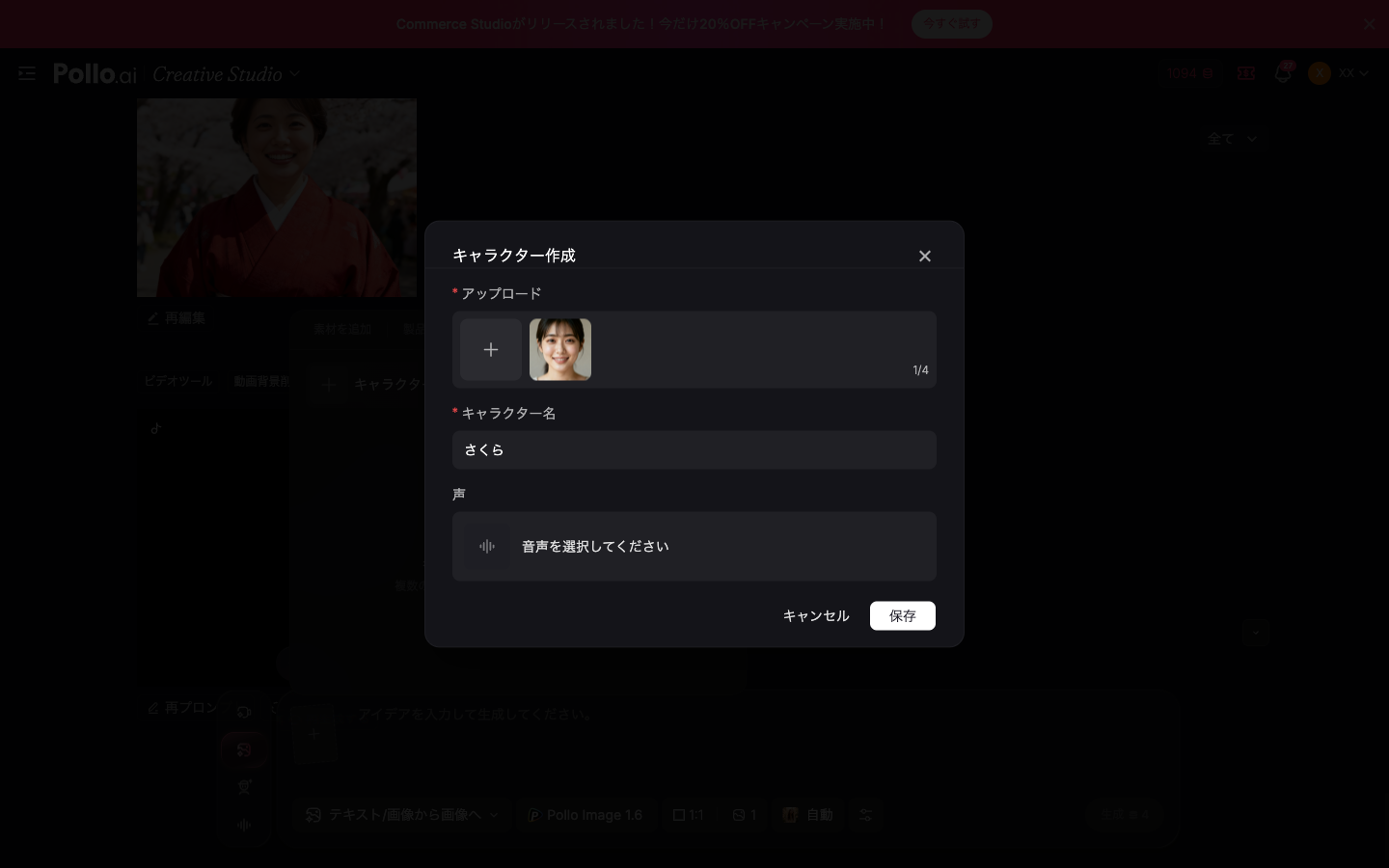This screenshot has height=868, width=1389.
Task: Select the uploaded woman portrait thumbnail
Action: (x=560, y=350)
